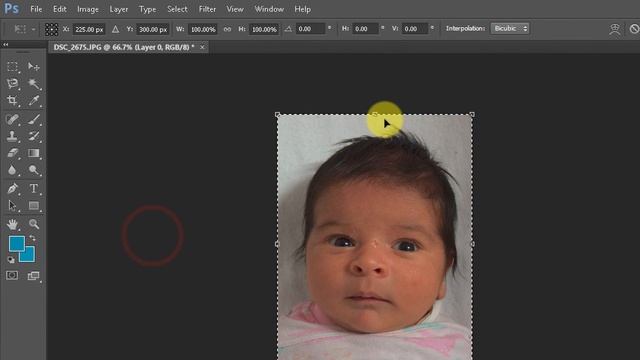Select the Path Selection tool
This screenshot has height=360, width=640.
pos(12,206)
